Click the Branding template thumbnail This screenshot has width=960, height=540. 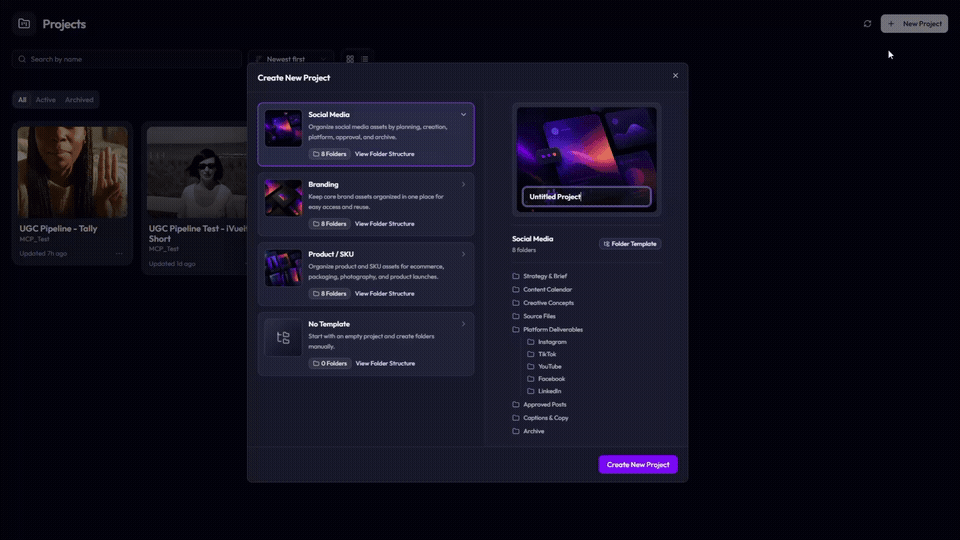[283, 198]
